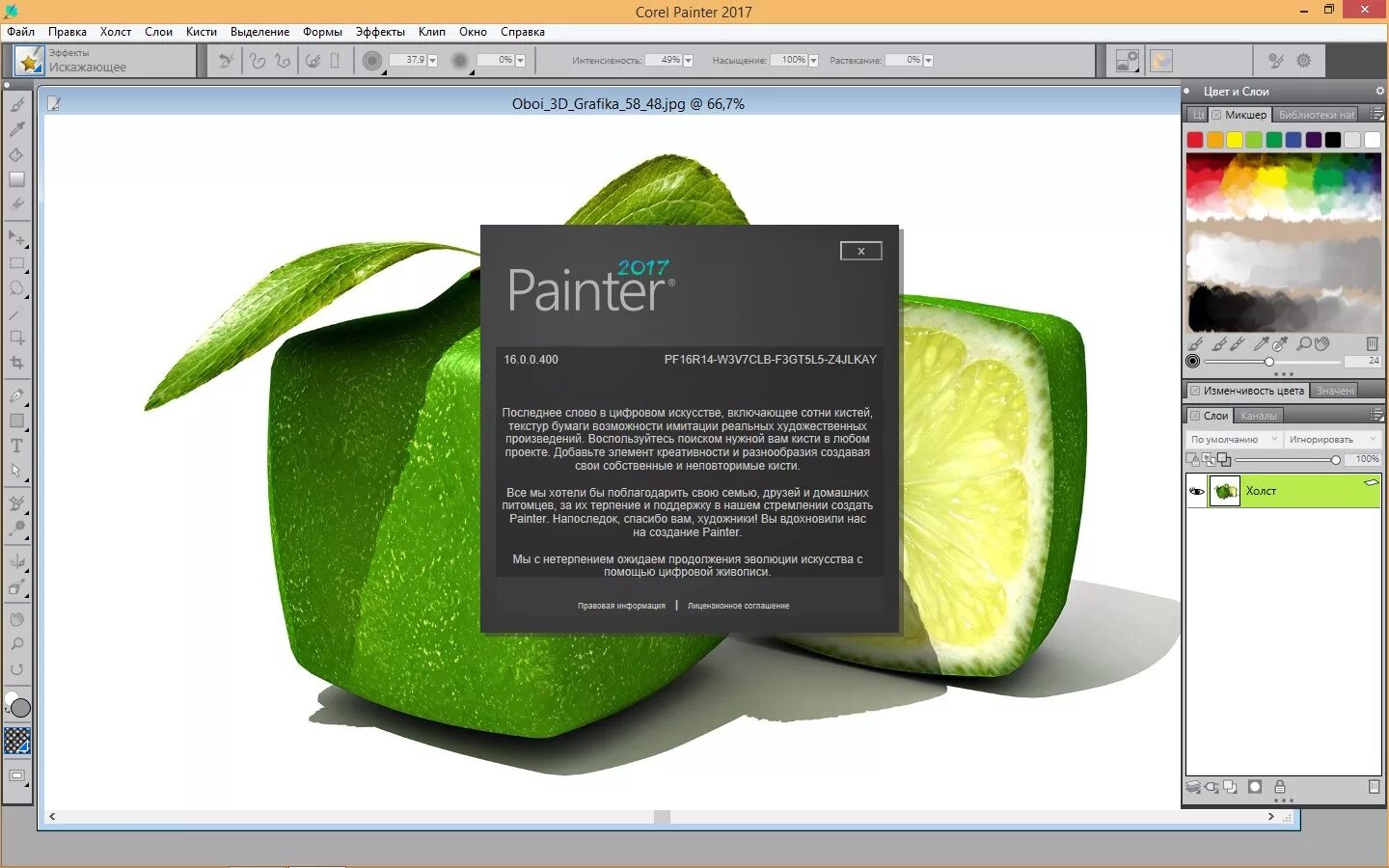Toggle visibility eye of Холст layer
This screenshot has height=868, width=1389.
(1196, 491)
